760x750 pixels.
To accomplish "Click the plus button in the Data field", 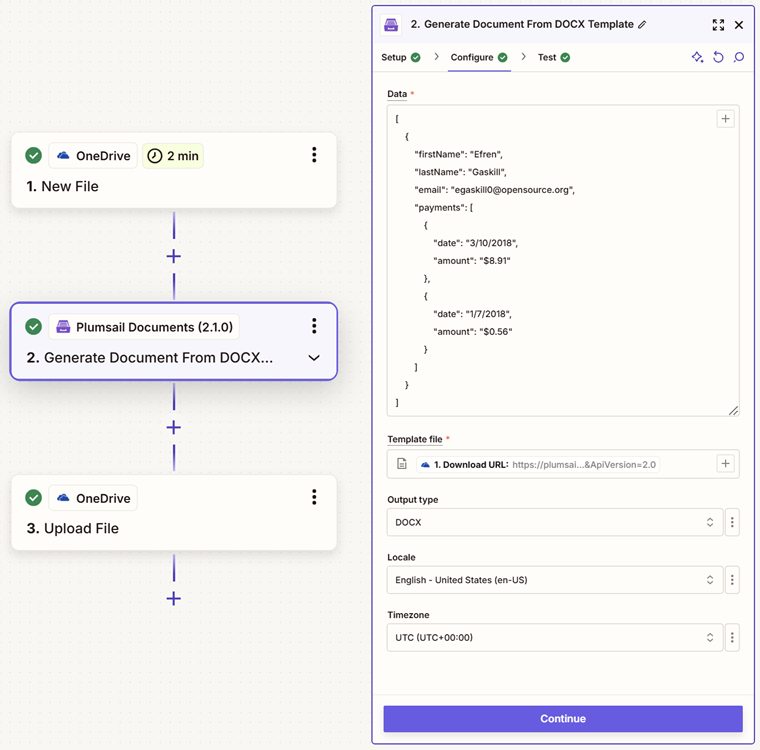I will (725, 119).
